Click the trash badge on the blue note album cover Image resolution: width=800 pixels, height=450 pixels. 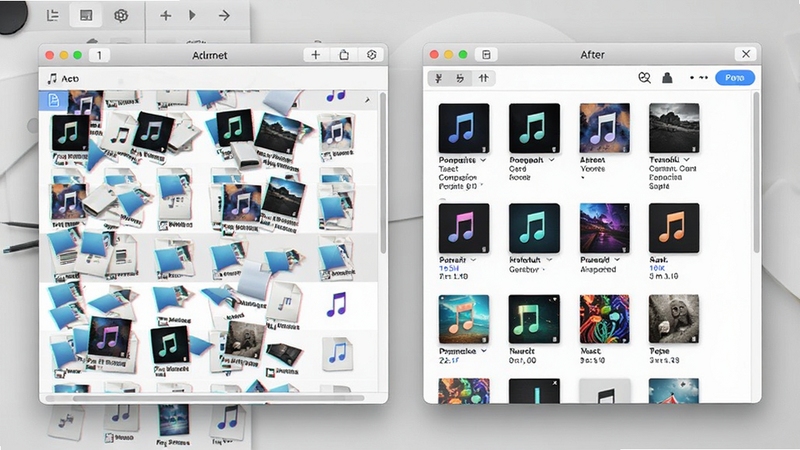[484, 149]
